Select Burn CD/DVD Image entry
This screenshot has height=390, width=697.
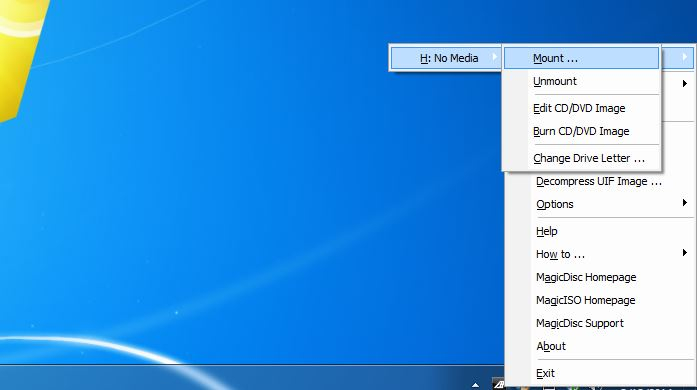[581, 131]
